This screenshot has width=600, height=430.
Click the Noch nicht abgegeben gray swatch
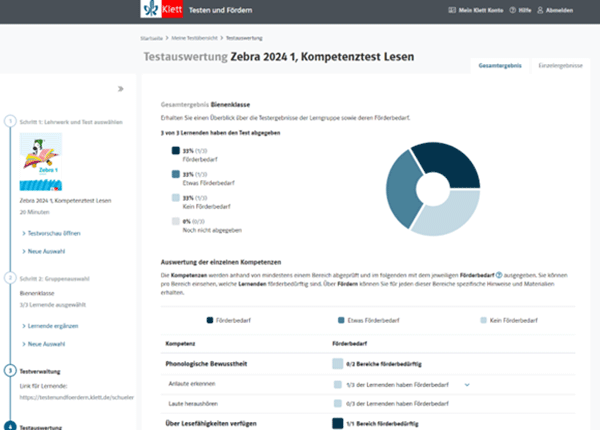coord(176,221)
